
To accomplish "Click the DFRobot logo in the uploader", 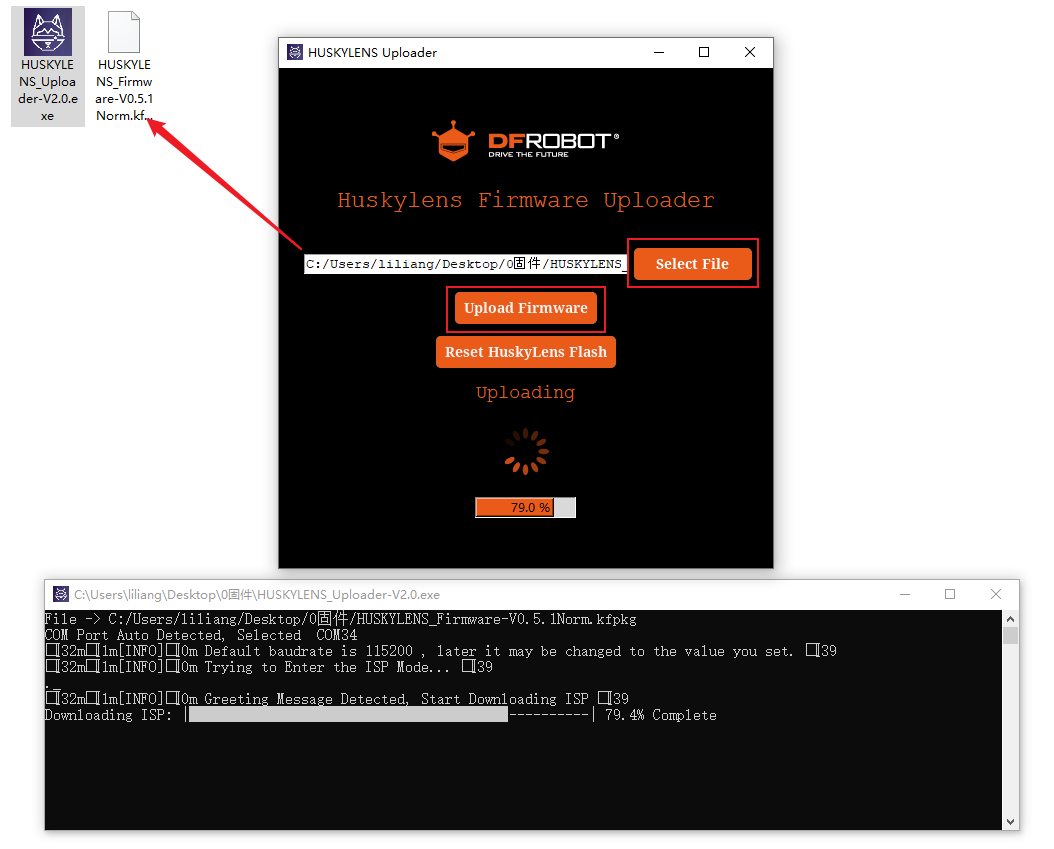I will (x=525, y=142).
